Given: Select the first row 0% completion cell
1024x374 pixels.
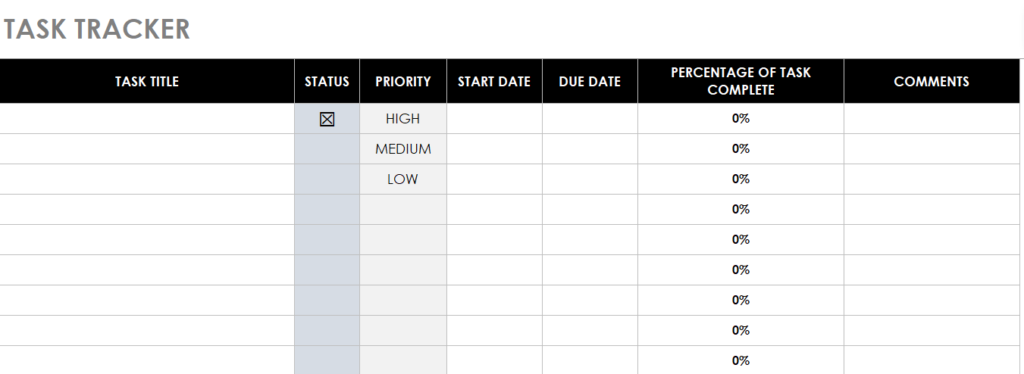Looking at the screenshot, I should pyautogui.click(x=741, y=119).
